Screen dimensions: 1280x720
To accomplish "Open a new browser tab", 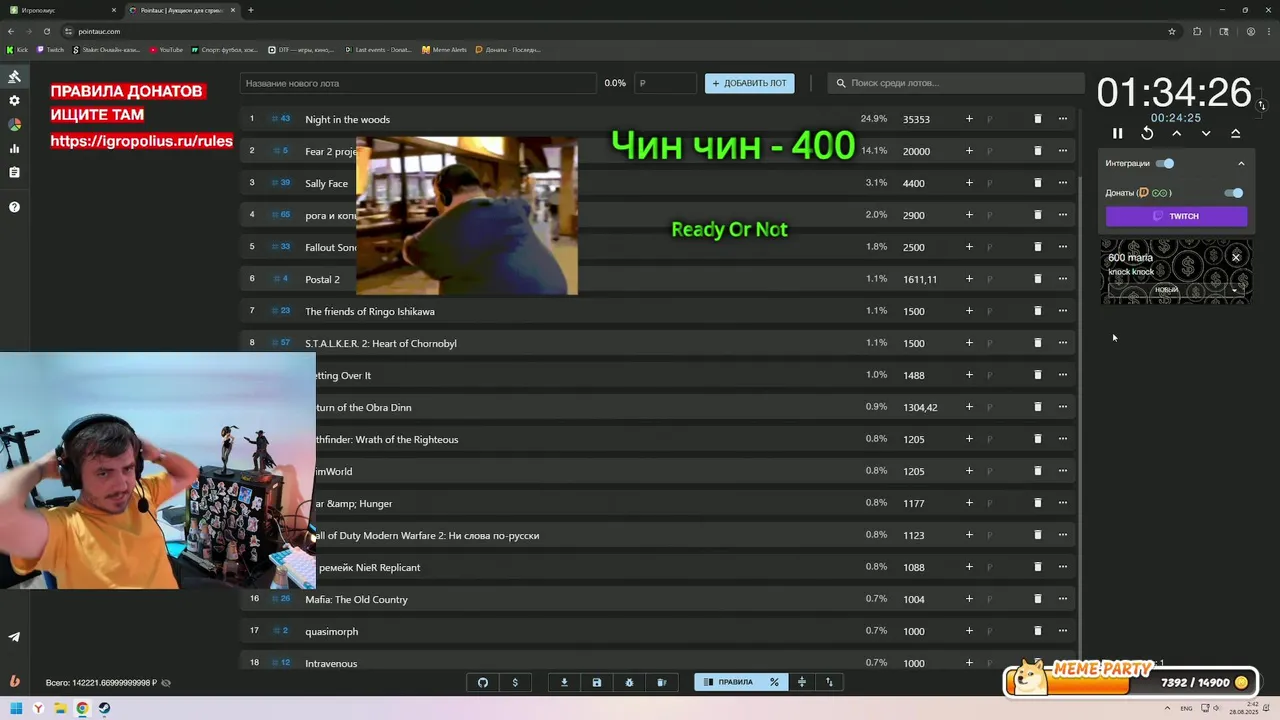I will pos(250,10).
